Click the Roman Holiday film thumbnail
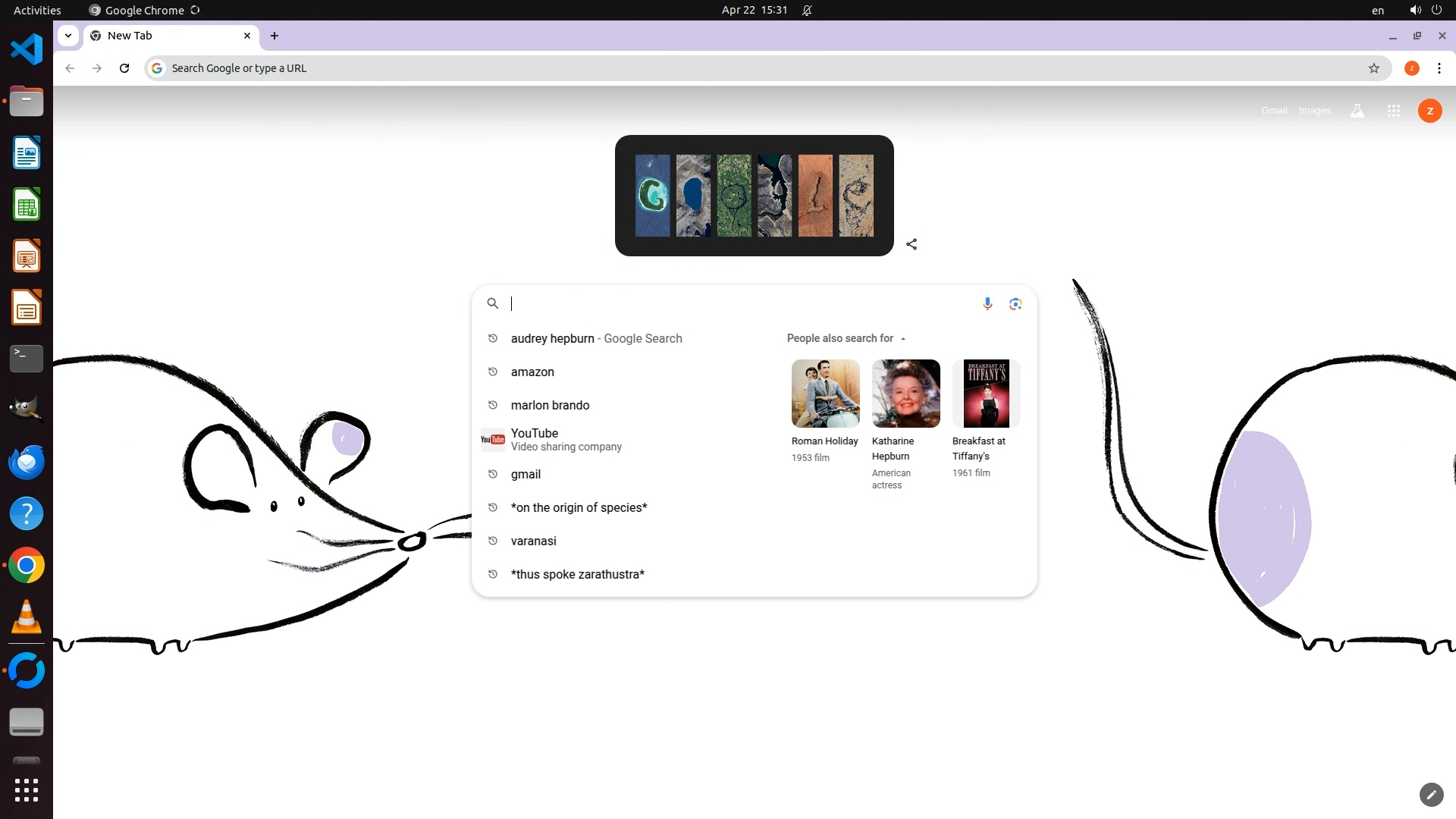 [x=825, y=394]
